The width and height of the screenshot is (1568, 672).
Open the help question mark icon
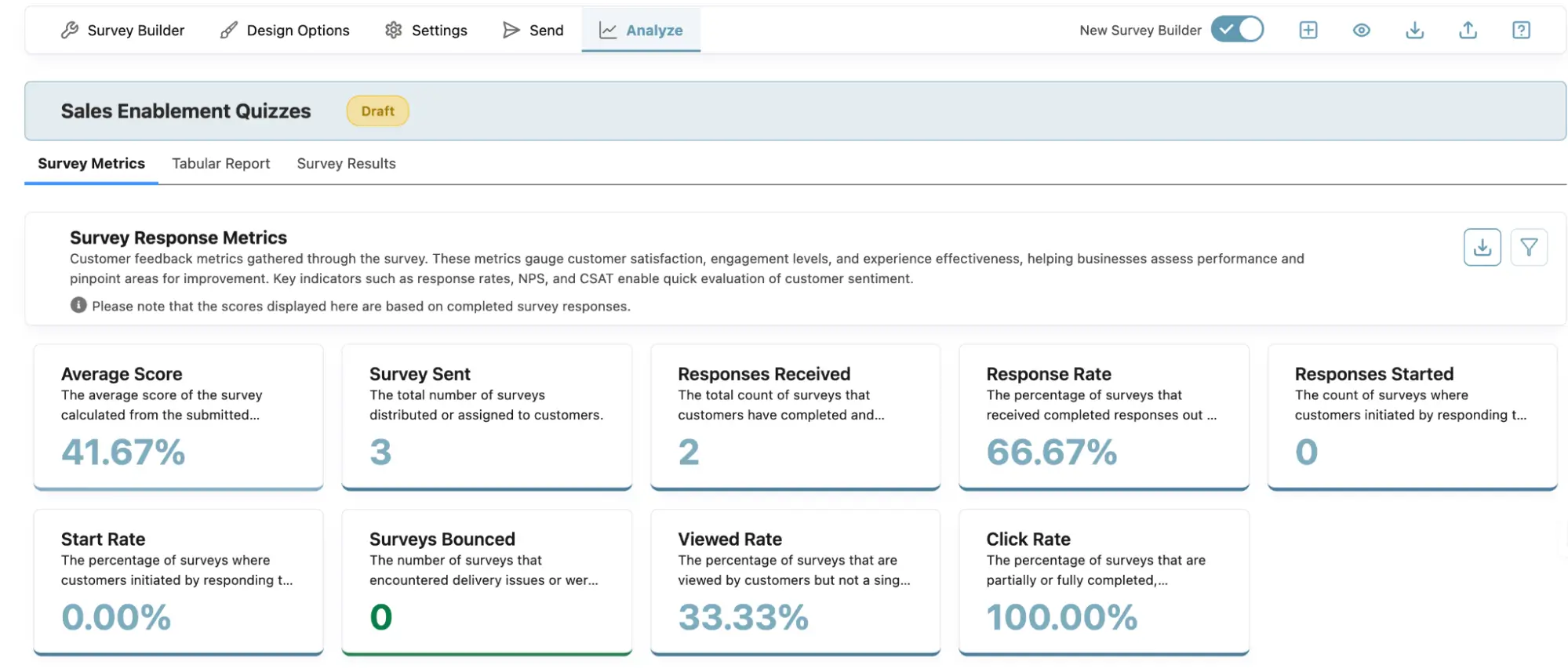[1521, 31]
